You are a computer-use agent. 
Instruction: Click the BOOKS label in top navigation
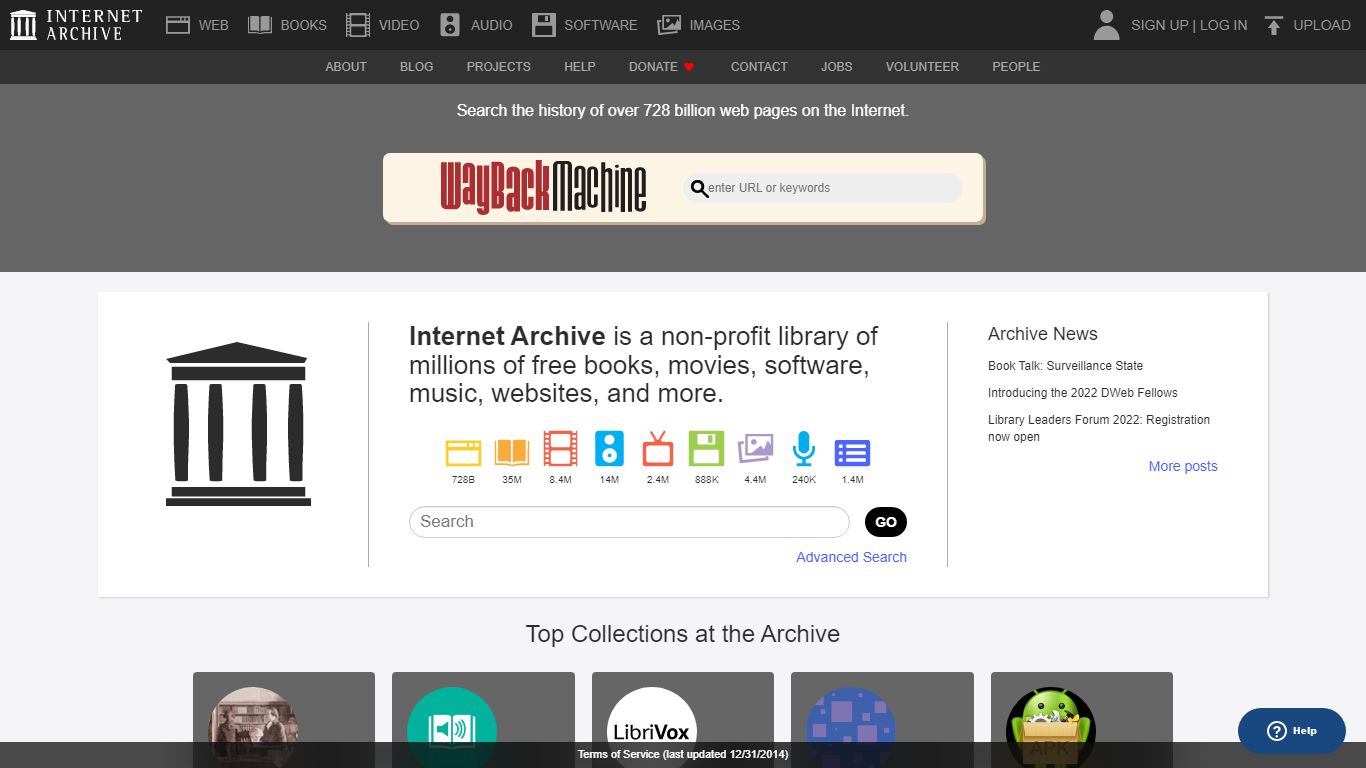304,25
